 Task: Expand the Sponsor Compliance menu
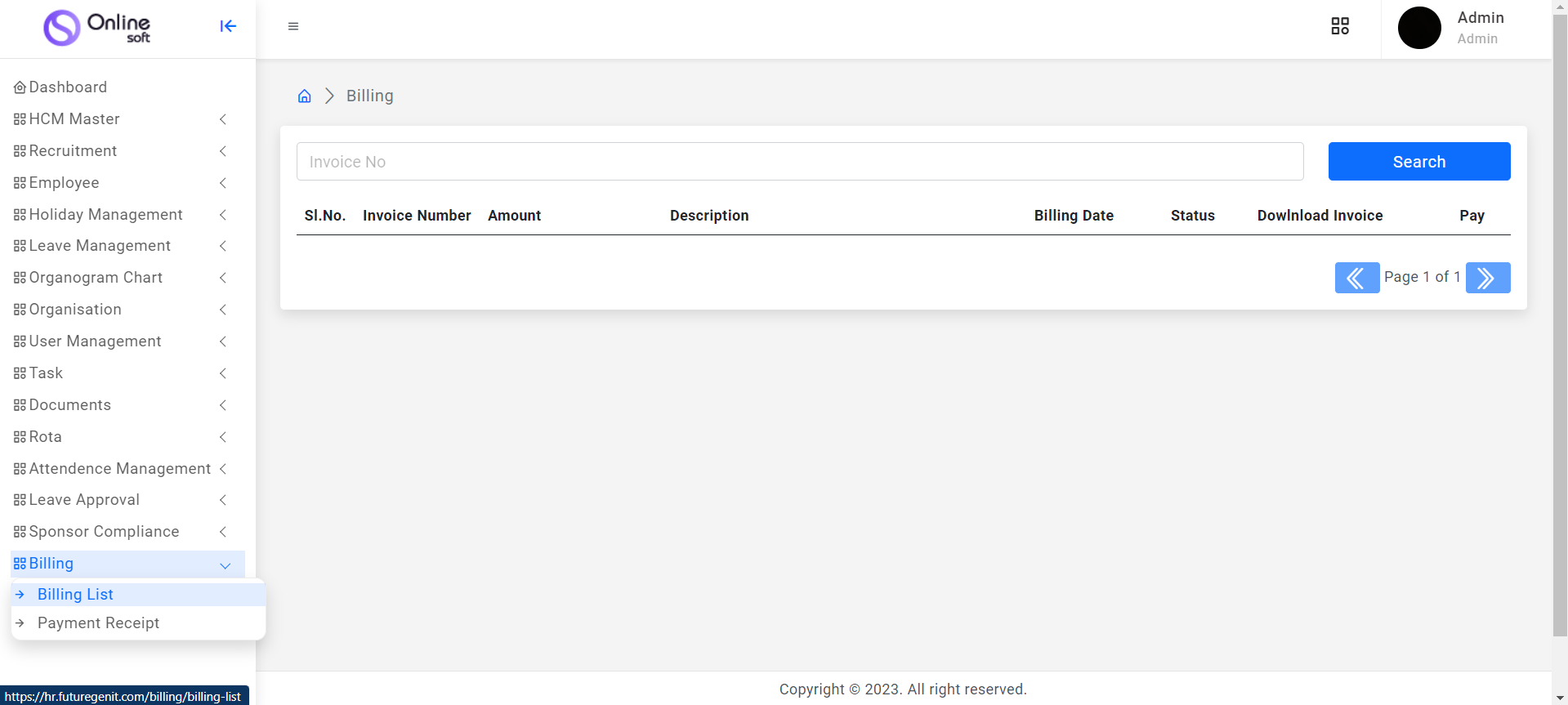tap(104, 532)
